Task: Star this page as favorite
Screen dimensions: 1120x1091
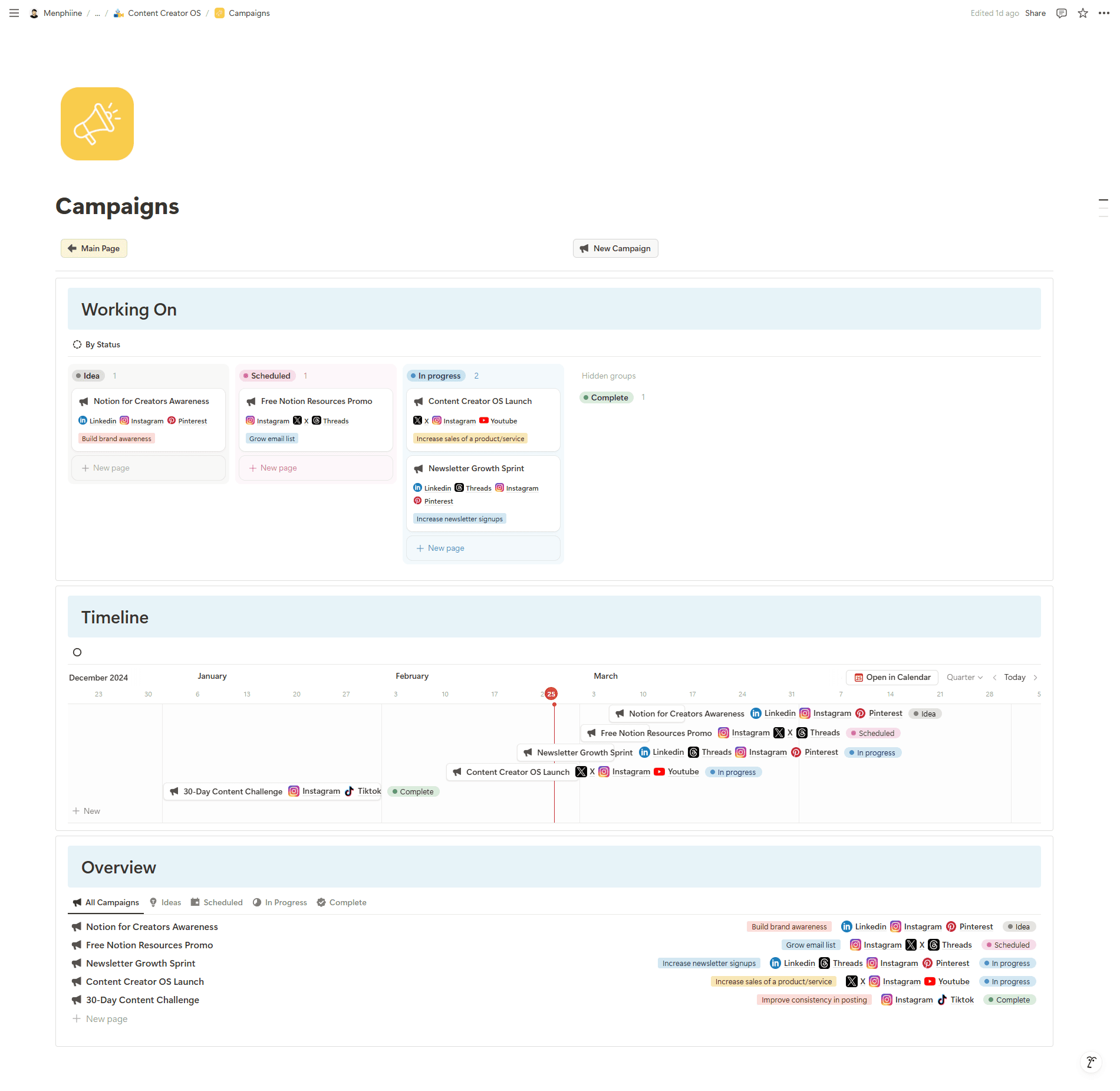Action: click(x=1083, y=13)
